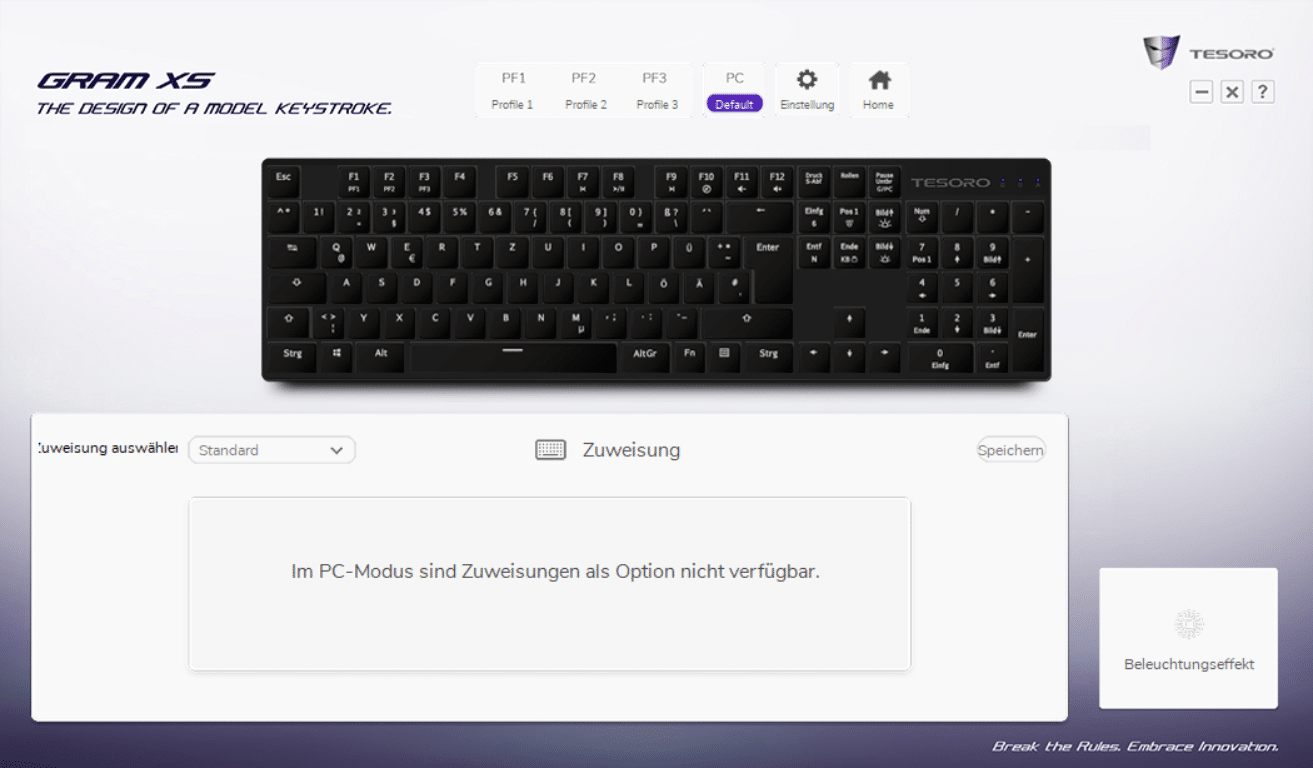Click the dropdown chevron arrow
The height and width of the screenshot is (768, 1313).
336,451
